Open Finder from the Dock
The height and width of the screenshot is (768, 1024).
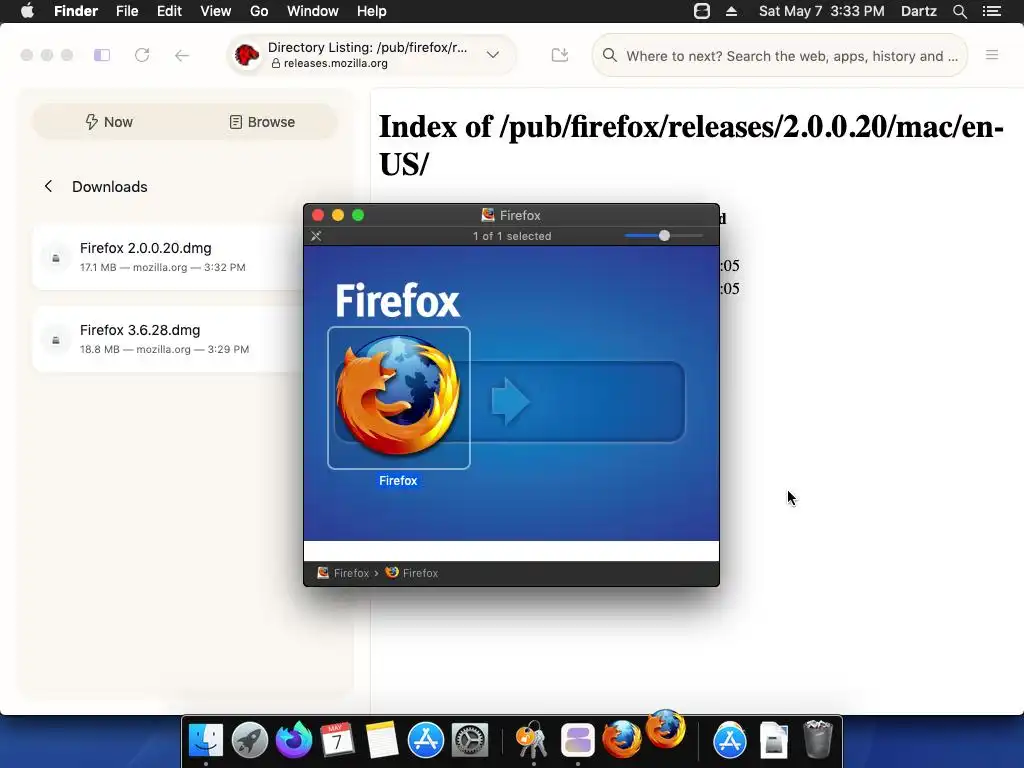(x=206, y=741)
